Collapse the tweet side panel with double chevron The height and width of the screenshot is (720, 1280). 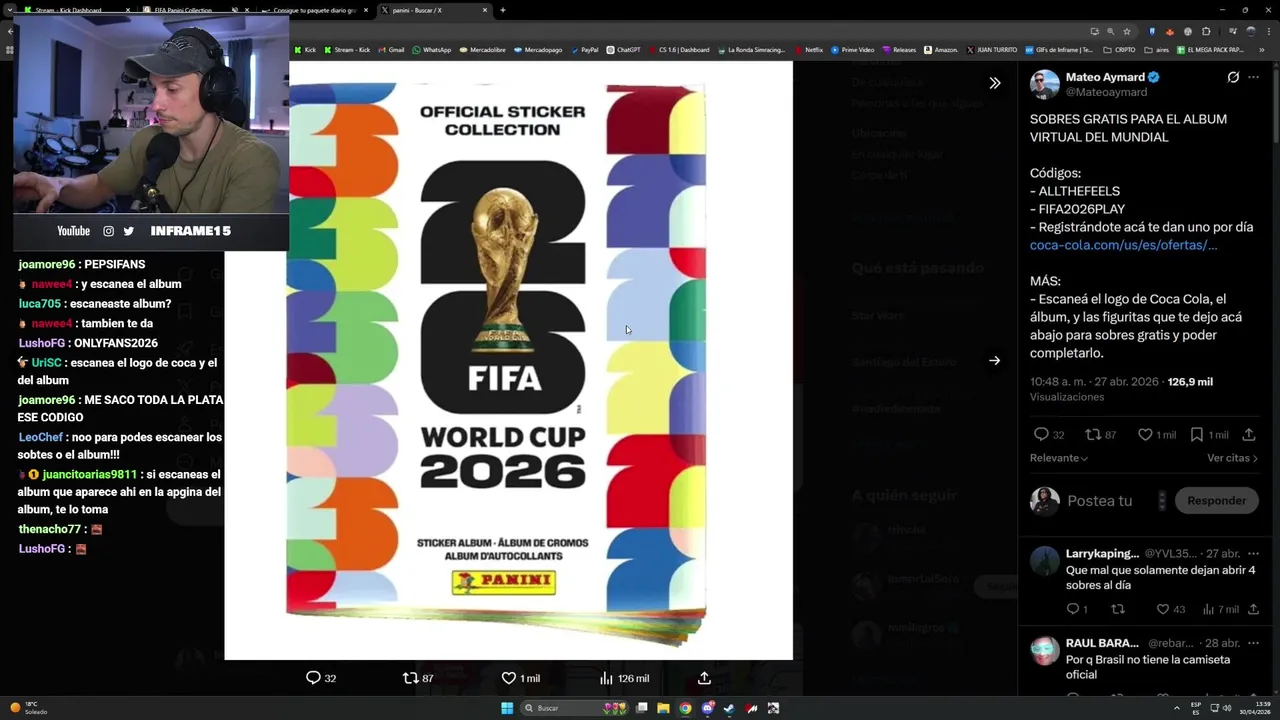tap(994, 83)
